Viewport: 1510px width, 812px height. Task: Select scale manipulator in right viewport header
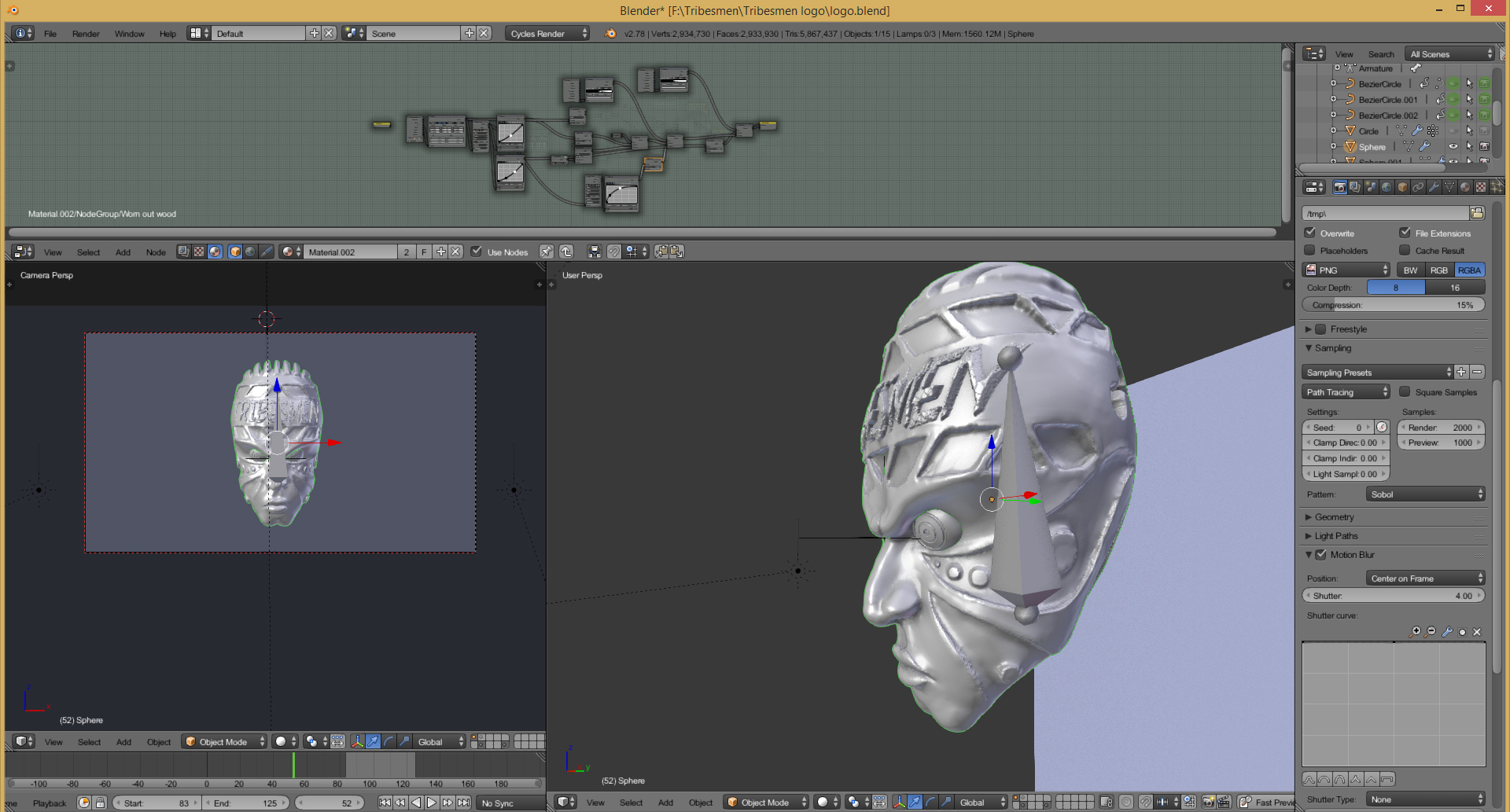click(x=946, y=802)
